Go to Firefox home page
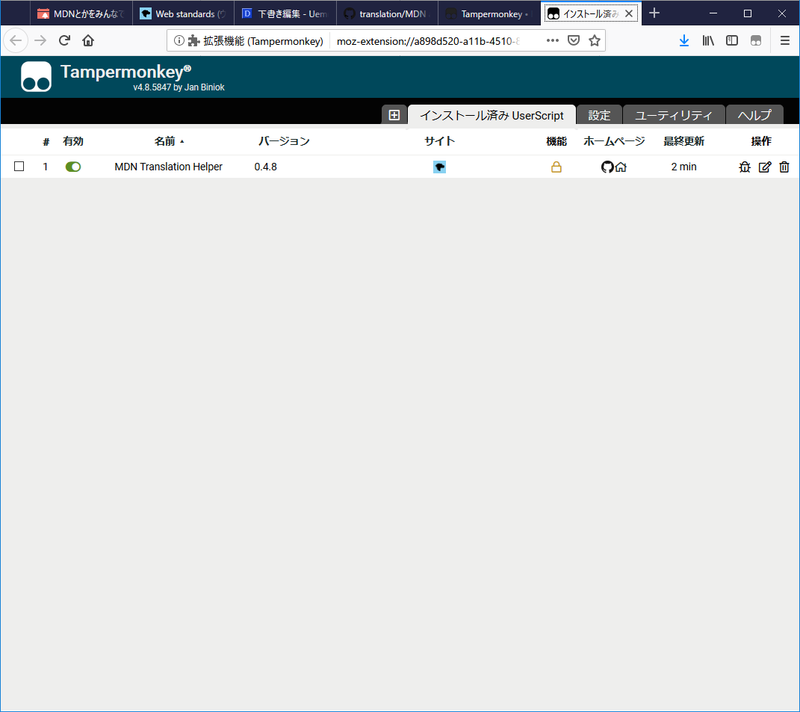 coord(88,40)
